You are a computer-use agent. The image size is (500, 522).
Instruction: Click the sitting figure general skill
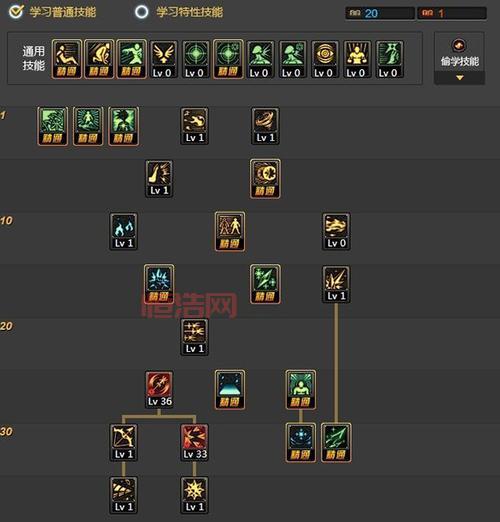pos(67,59)
